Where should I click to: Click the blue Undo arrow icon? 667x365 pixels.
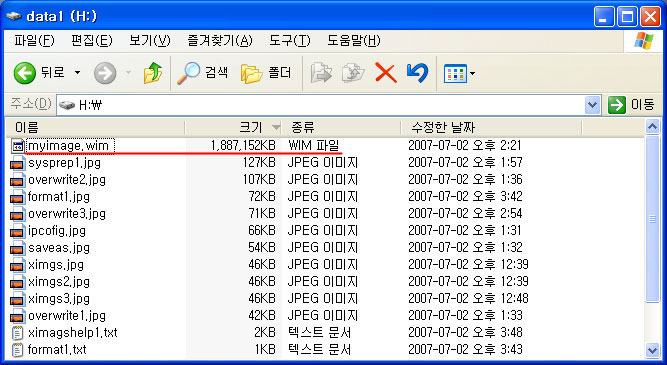[417, 73]
